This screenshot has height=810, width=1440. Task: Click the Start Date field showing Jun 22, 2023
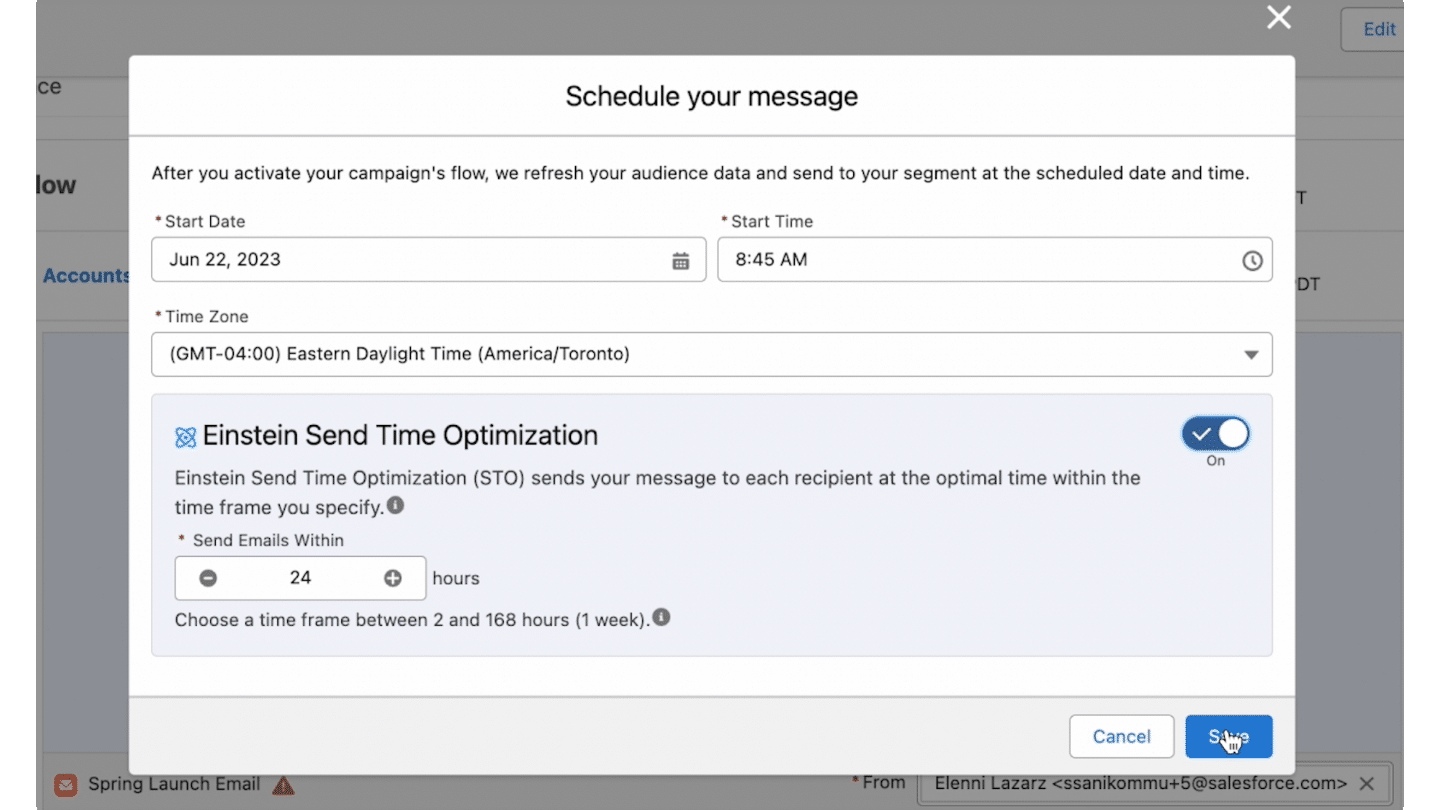click(x=429, y=260)
